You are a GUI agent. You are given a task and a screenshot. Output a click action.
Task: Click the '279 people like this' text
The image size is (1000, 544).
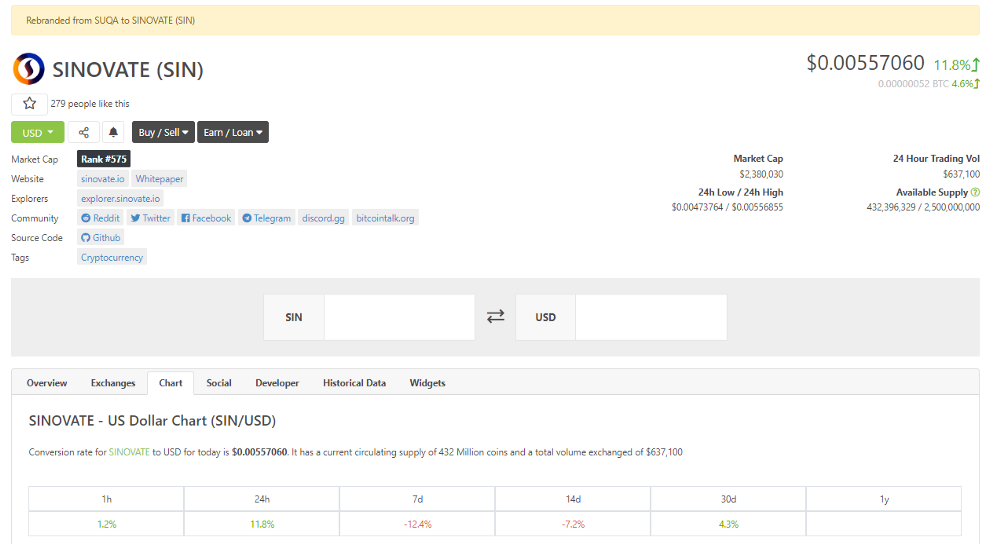click(90, 103)
